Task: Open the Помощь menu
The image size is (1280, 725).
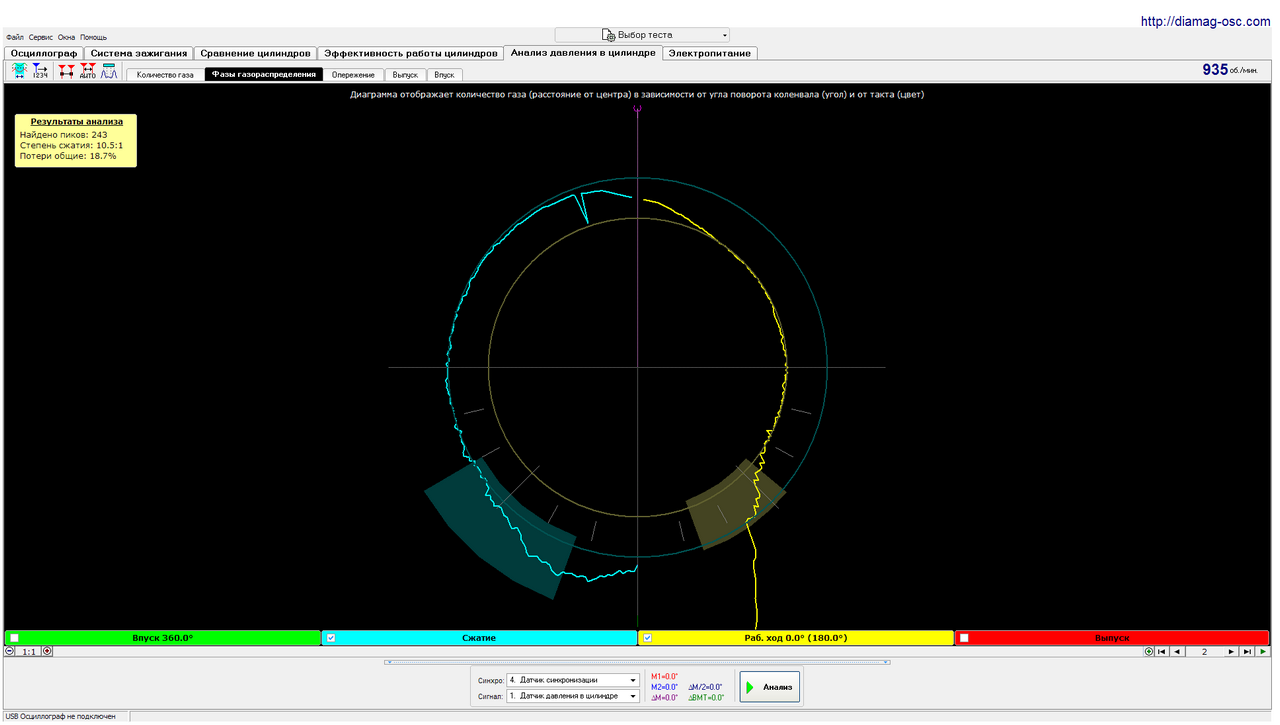Action: (93, 37)
